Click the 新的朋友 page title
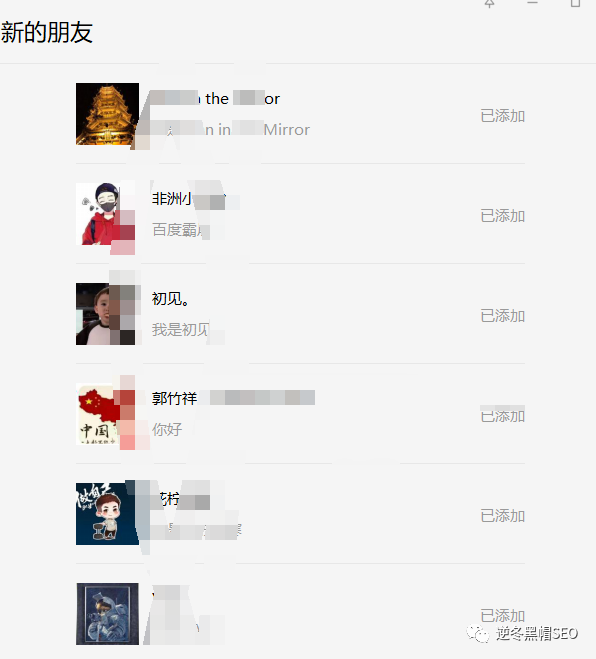The width and height of the screenshot is (596, 659). pyautogui.click(x=47, y=32)
